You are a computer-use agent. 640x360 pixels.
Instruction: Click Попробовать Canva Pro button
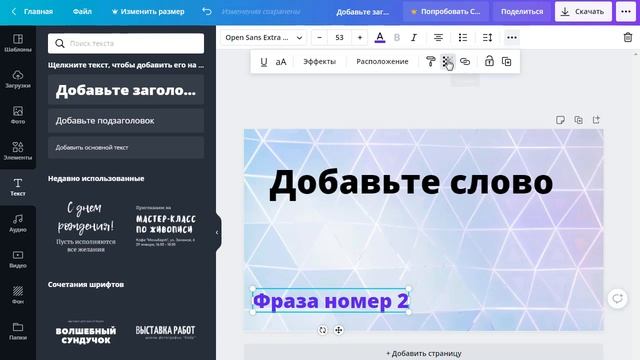446,11
